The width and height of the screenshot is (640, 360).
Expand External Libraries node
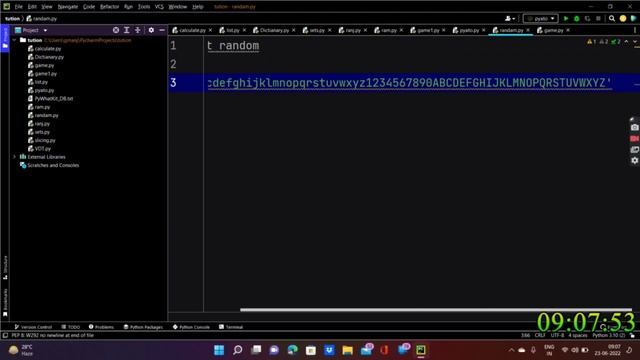[14, 157]
